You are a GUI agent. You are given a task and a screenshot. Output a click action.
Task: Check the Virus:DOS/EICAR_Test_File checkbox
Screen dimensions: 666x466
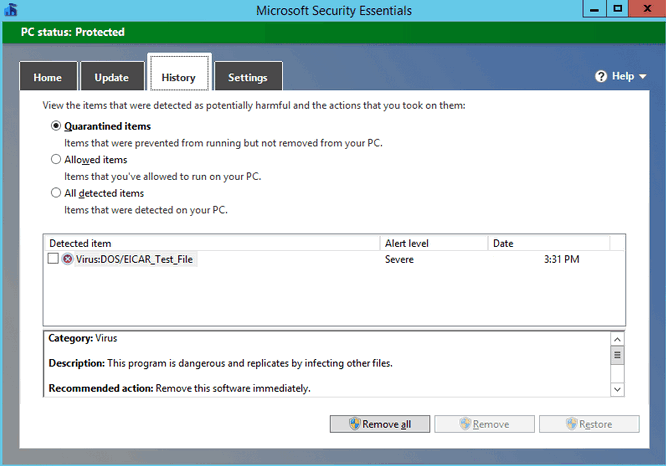coord(53,258)
